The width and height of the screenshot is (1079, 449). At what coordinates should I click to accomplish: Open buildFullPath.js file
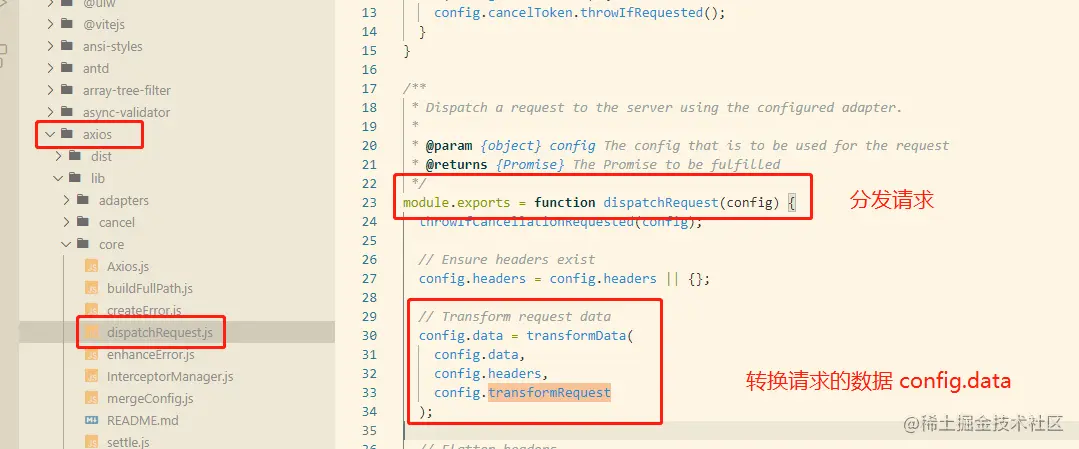point(149,289)
